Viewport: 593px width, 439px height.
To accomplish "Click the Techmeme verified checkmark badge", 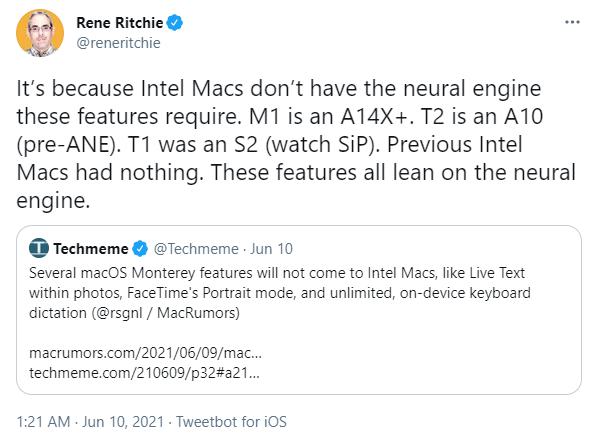I will click(x=140, y=249).
